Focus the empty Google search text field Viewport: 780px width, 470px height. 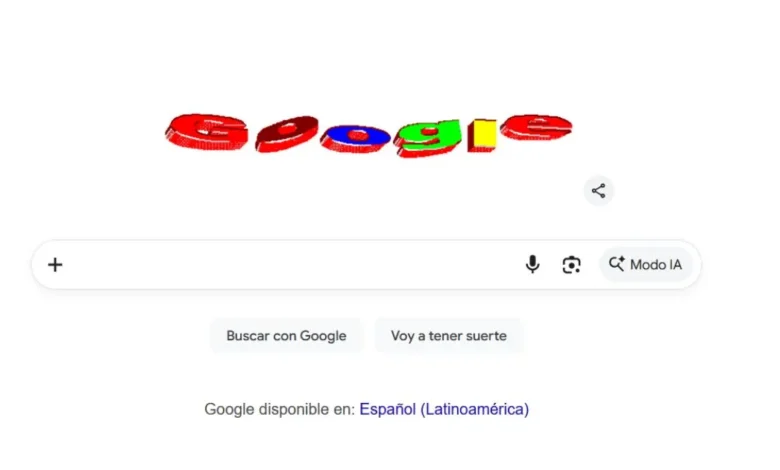coord(293,265)
